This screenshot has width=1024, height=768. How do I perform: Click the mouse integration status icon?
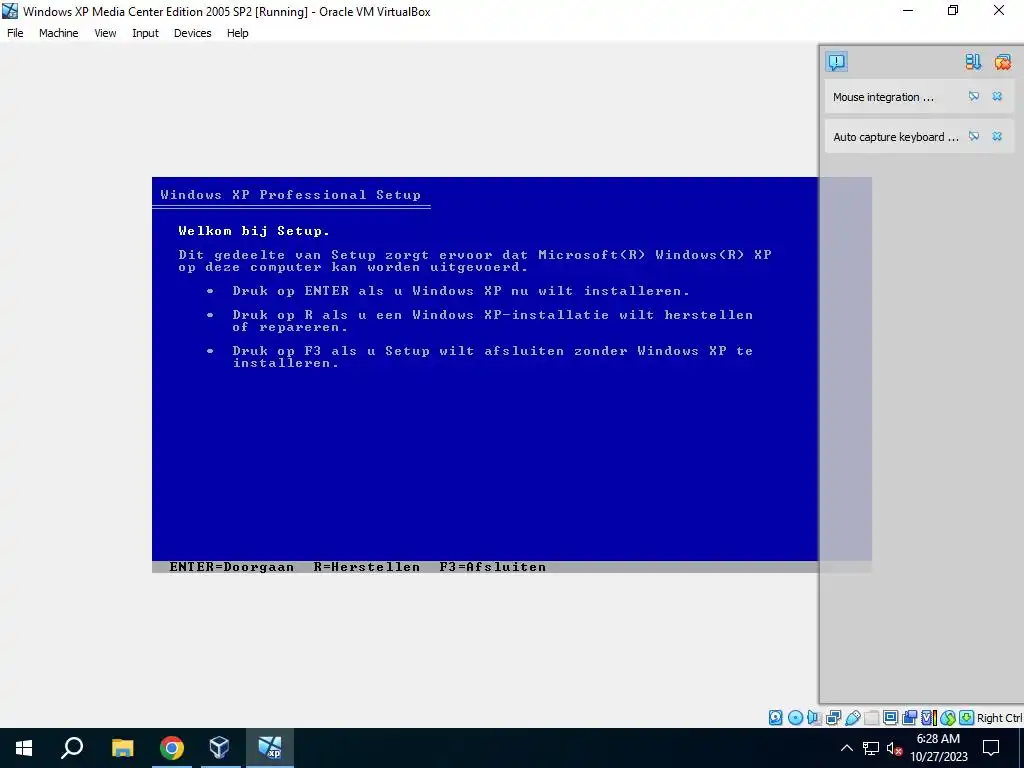(948, 718)
